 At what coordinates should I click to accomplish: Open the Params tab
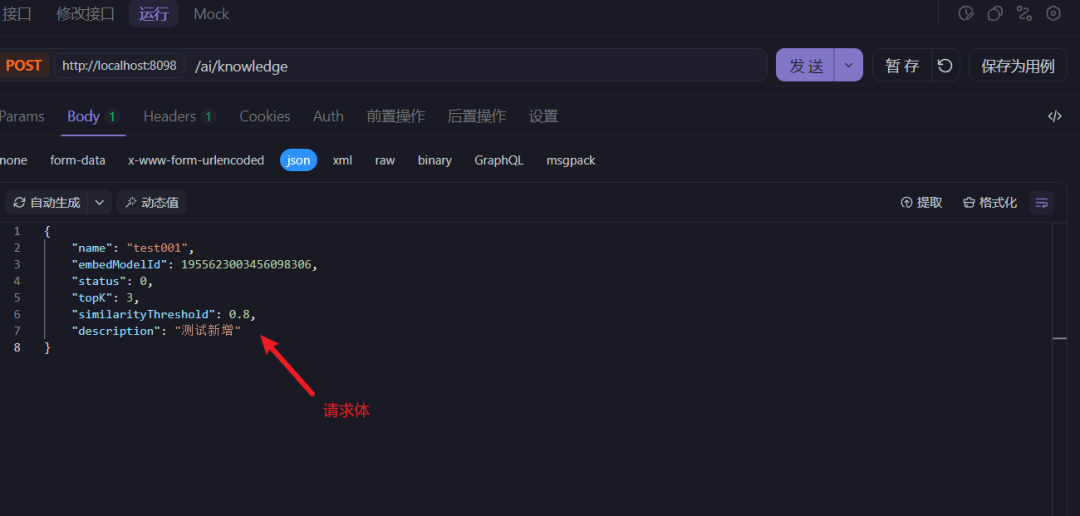pos(22,116)
